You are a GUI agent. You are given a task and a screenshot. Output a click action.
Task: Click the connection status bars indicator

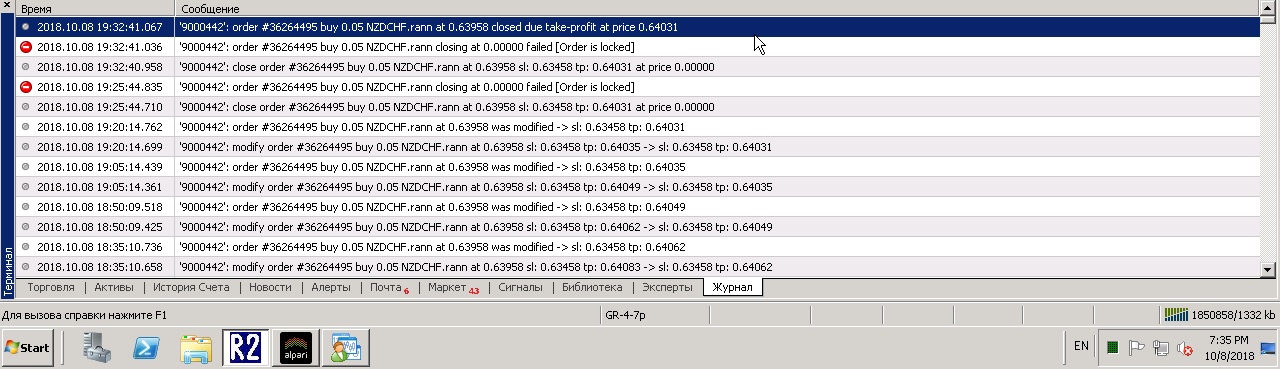(1177, 315)
